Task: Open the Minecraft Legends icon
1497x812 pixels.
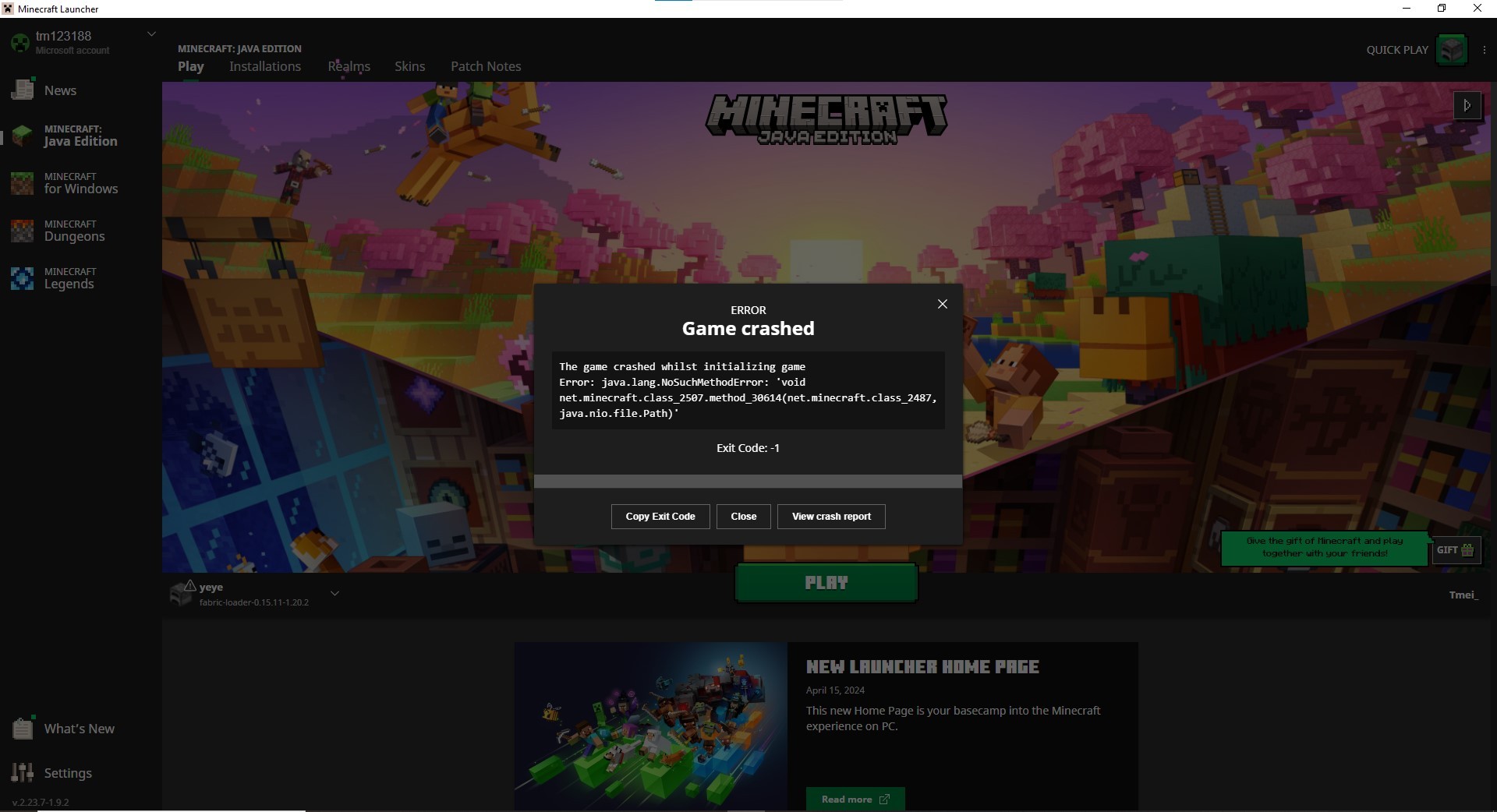Action: click(23, 278)
